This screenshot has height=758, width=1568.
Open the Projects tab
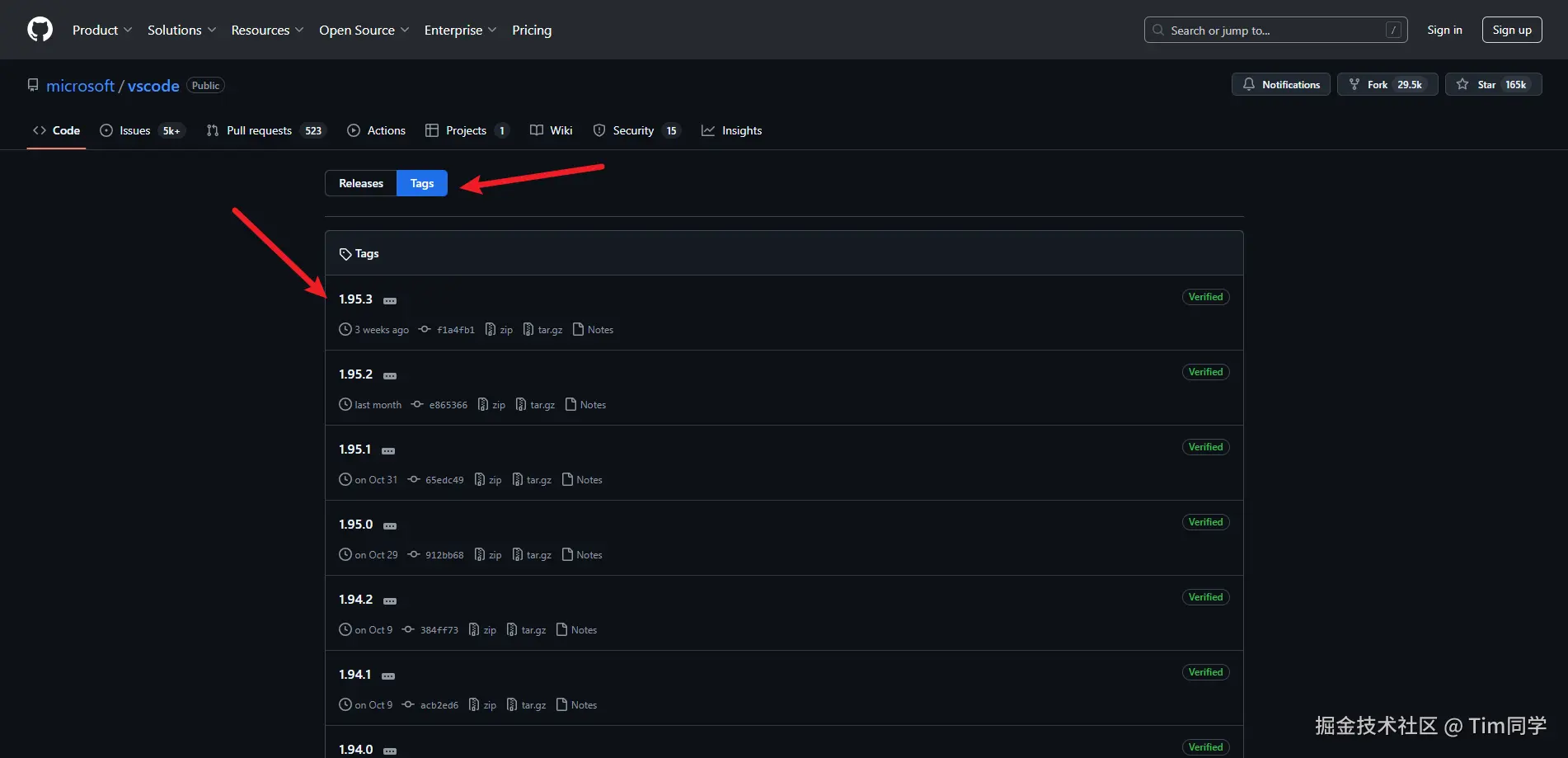point(467,130)
